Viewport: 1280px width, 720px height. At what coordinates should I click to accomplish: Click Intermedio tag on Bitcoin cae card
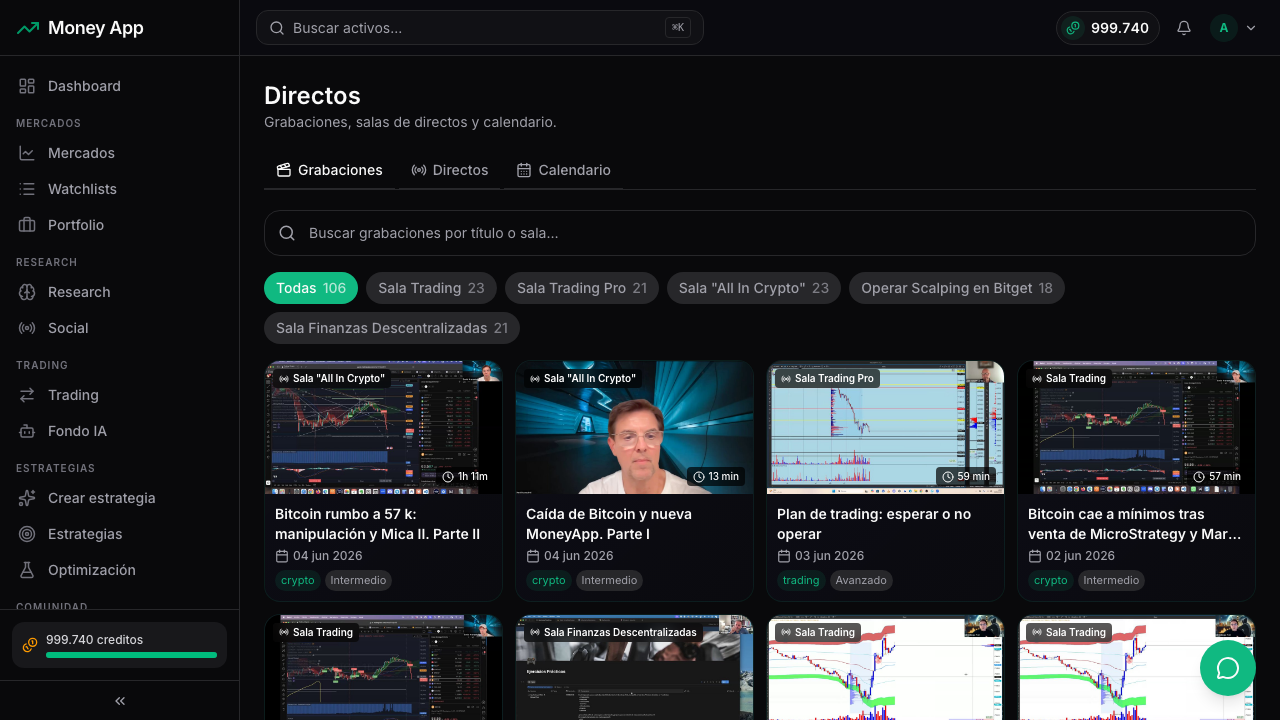pyautogui.click(x=1111, y=580)
